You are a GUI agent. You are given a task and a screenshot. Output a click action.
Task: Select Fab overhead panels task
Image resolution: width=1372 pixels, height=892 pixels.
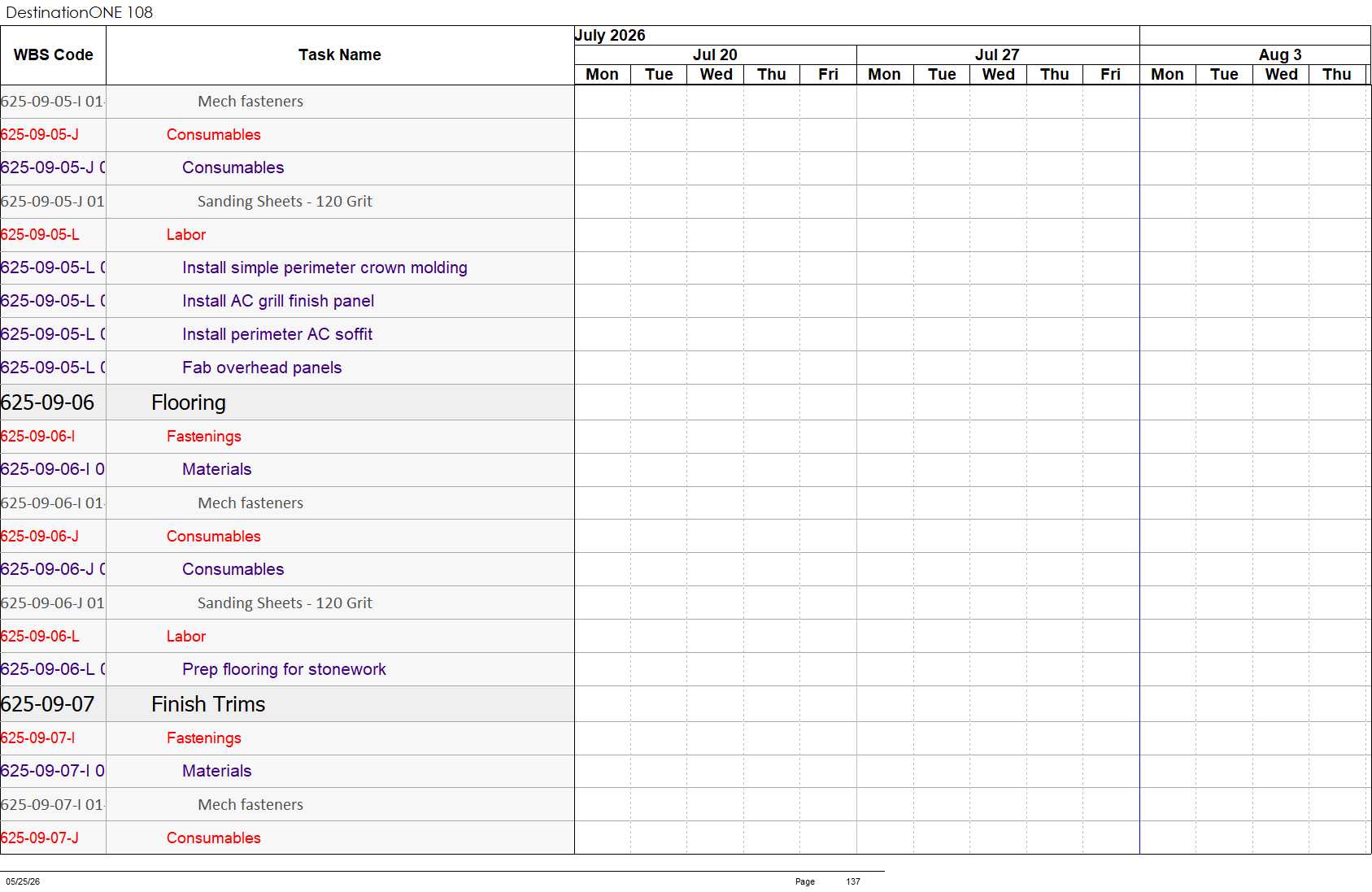(x=262, y=368)
